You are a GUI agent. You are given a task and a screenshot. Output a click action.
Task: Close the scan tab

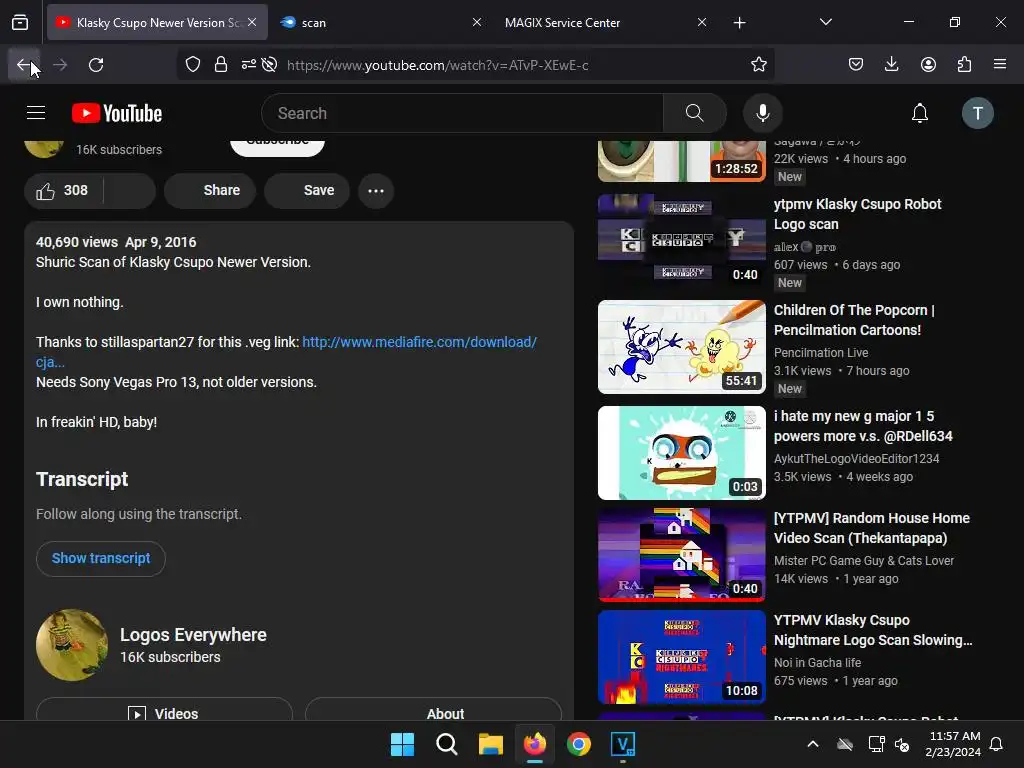tap(477, 23)
